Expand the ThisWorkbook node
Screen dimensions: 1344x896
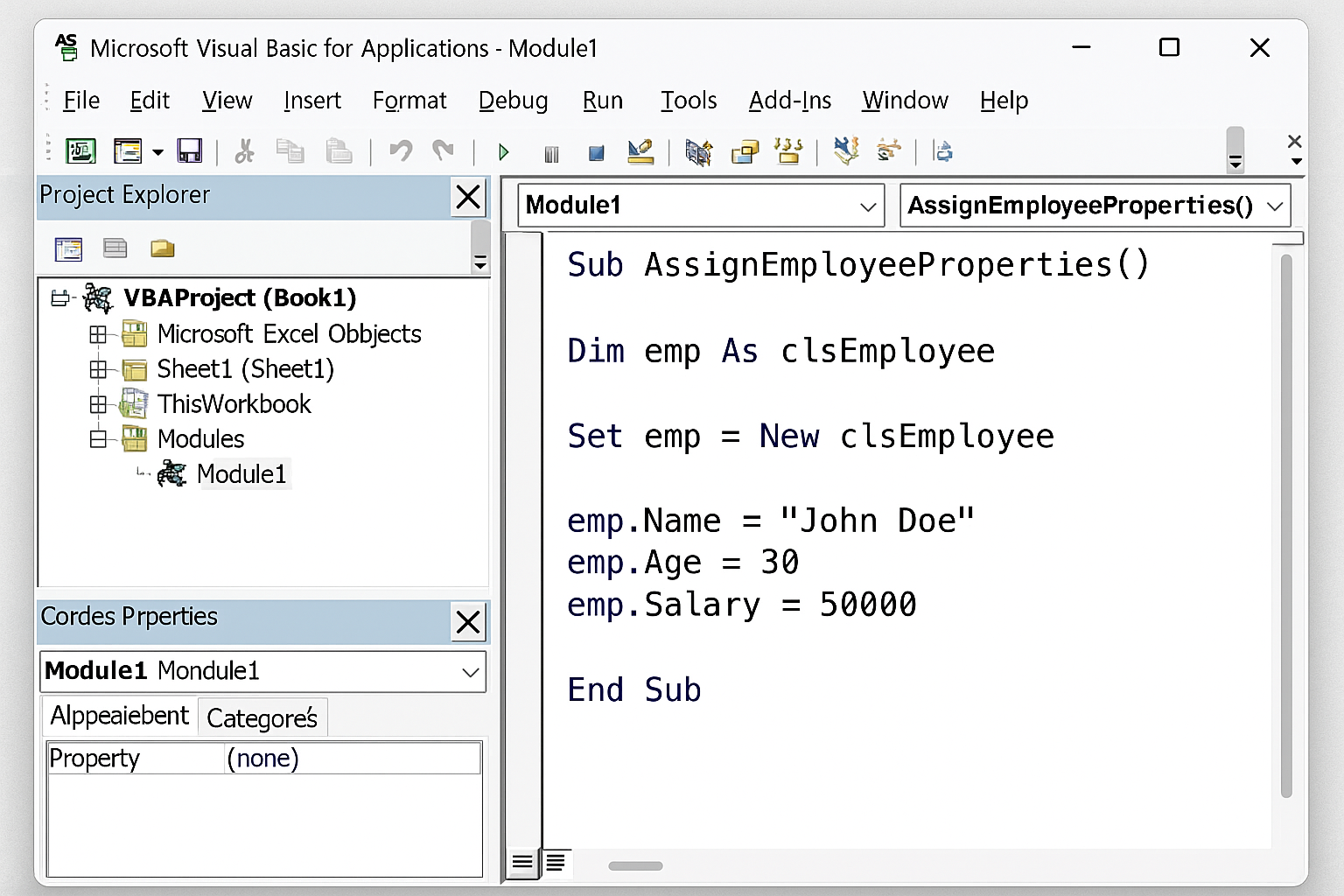click(98, 404)
